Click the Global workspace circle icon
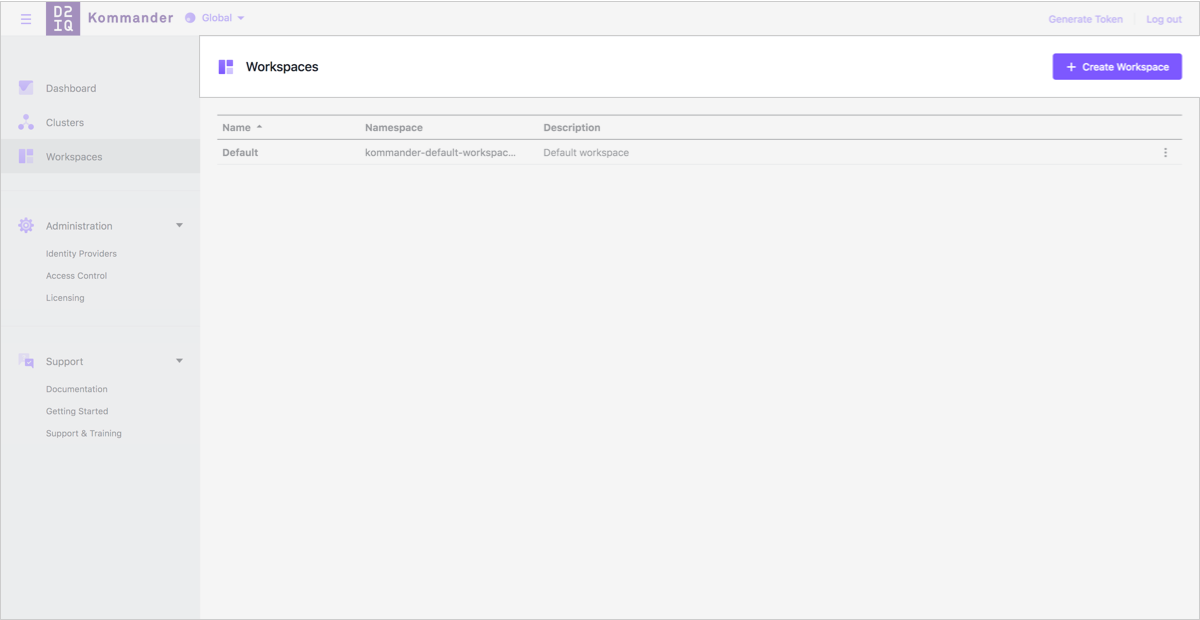 click(190, 18)
